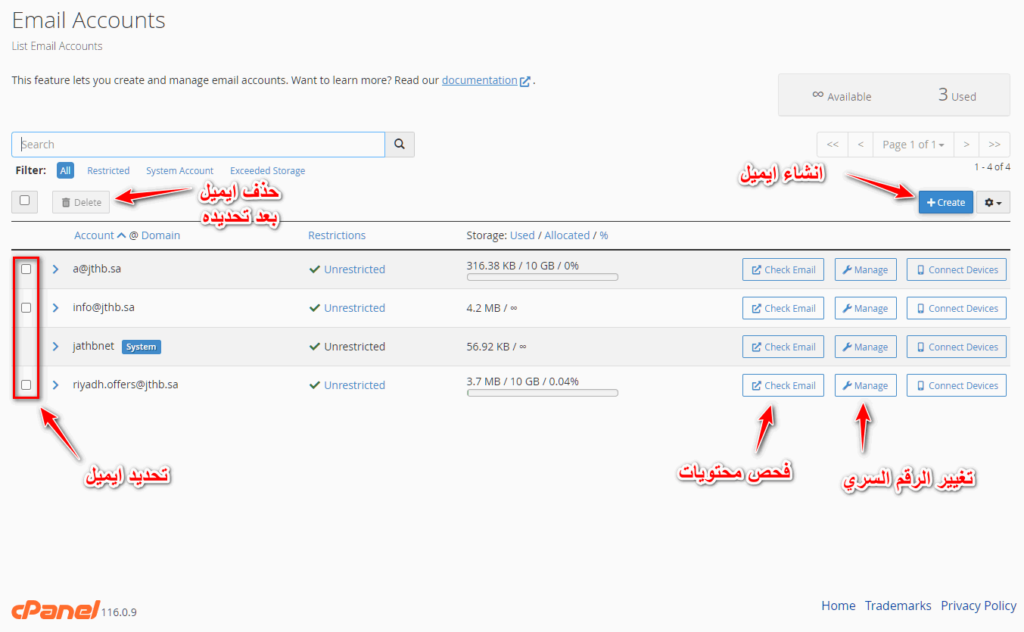Toggle the select-all accounts checkbox
Image resolution: width=1024 pixels, height=632 pixels.
25,201
